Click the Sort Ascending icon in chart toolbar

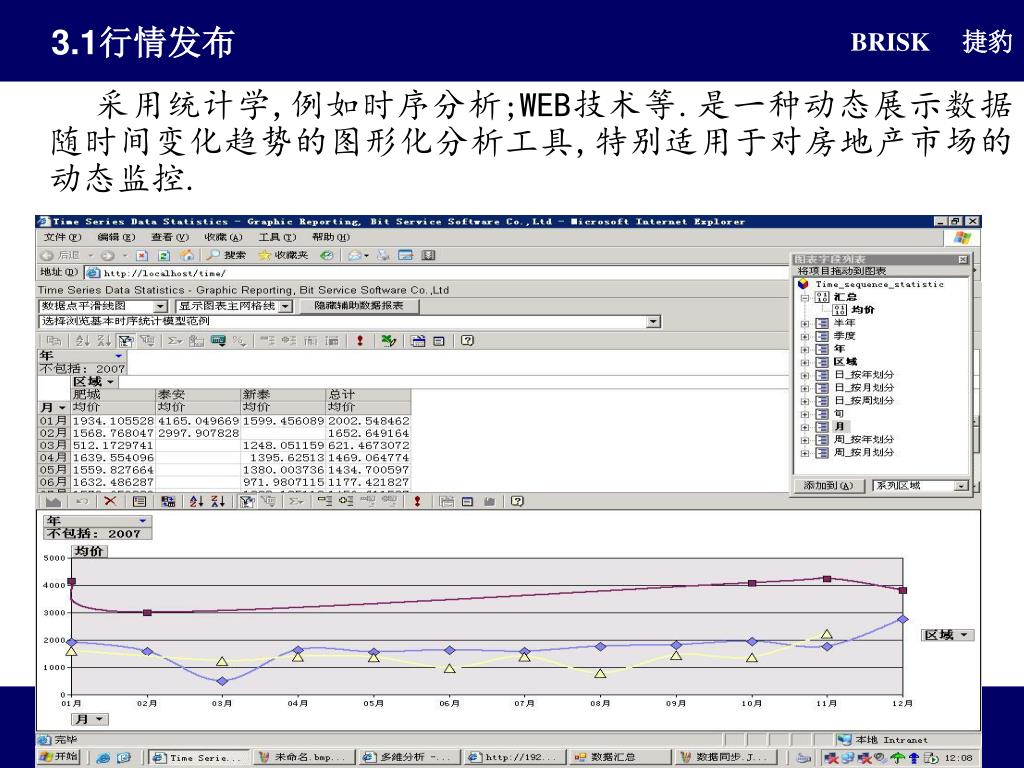point(197,501)
